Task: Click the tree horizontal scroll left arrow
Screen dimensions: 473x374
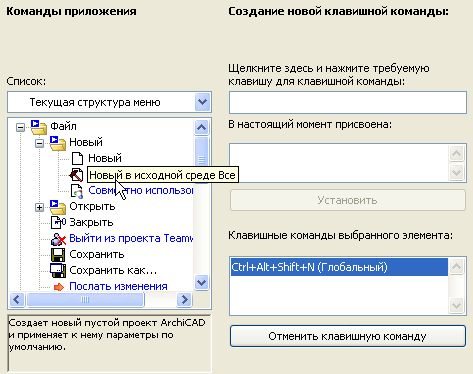Action: 17,299
